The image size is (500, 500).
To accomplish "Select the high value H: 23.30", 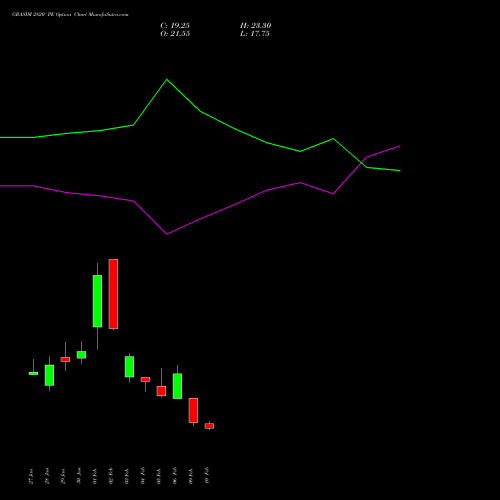I will click(256, 25).
